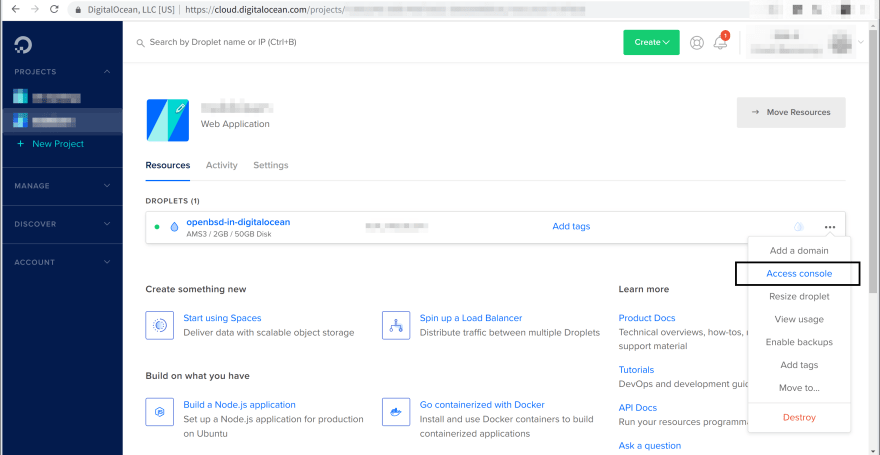This screenshot has width=880, height=455.
Task: Choose Move to... from the menu
Action: (799, 388)
